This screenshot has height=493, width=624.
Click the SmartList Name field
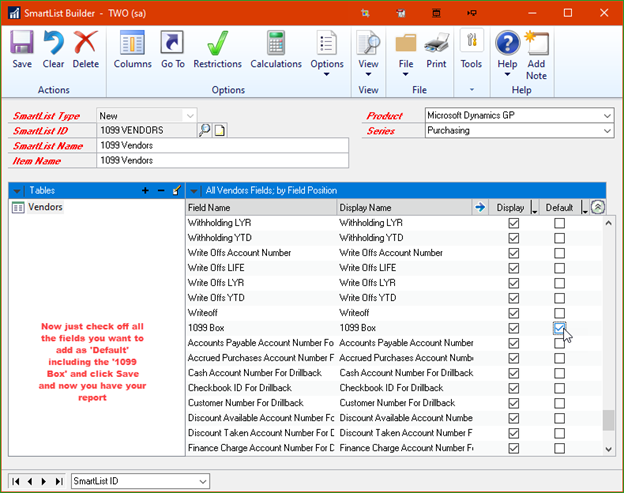point(222,145)
